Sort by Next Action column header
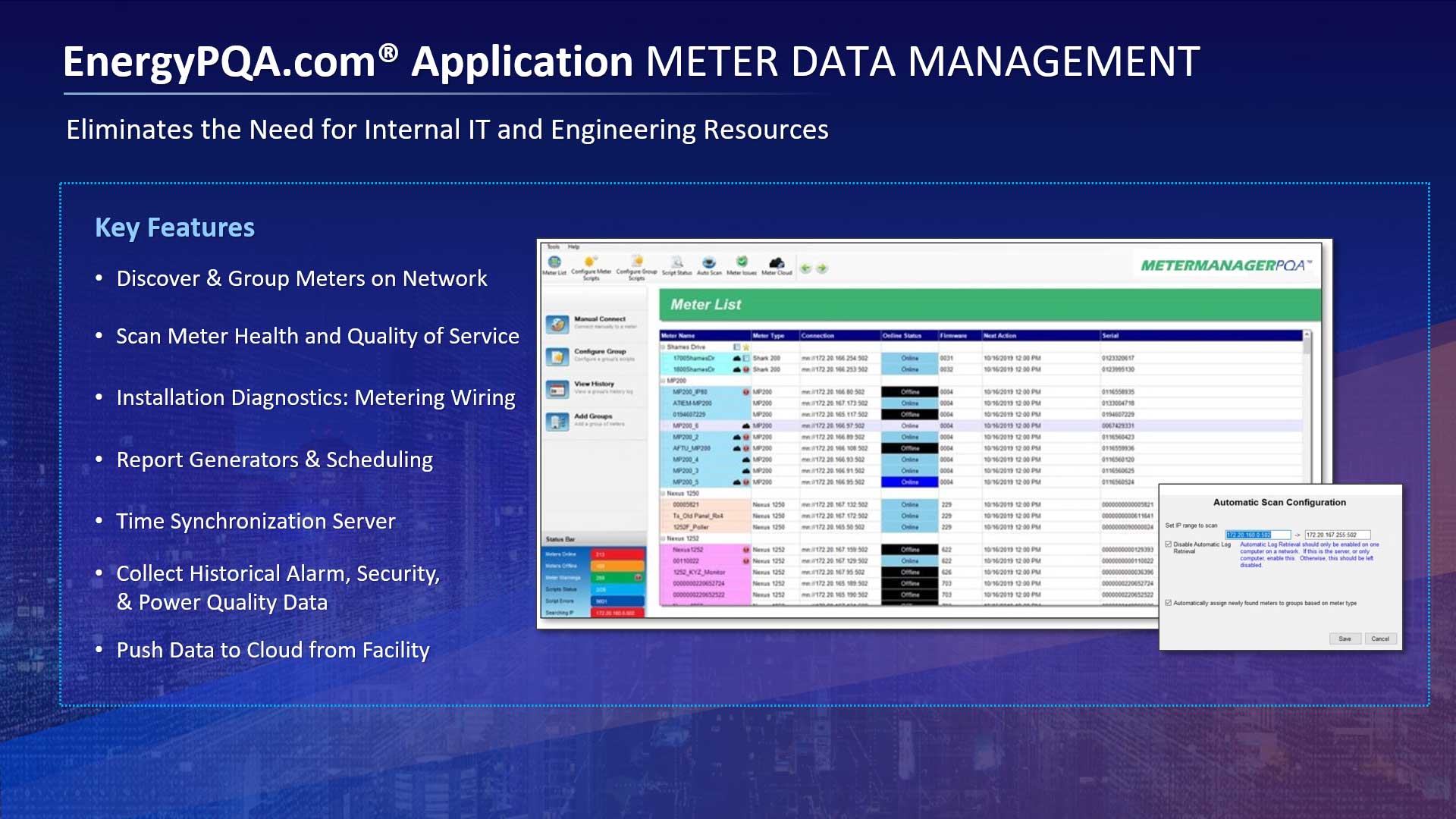1456x819 pixels. tap(1040, 335)
